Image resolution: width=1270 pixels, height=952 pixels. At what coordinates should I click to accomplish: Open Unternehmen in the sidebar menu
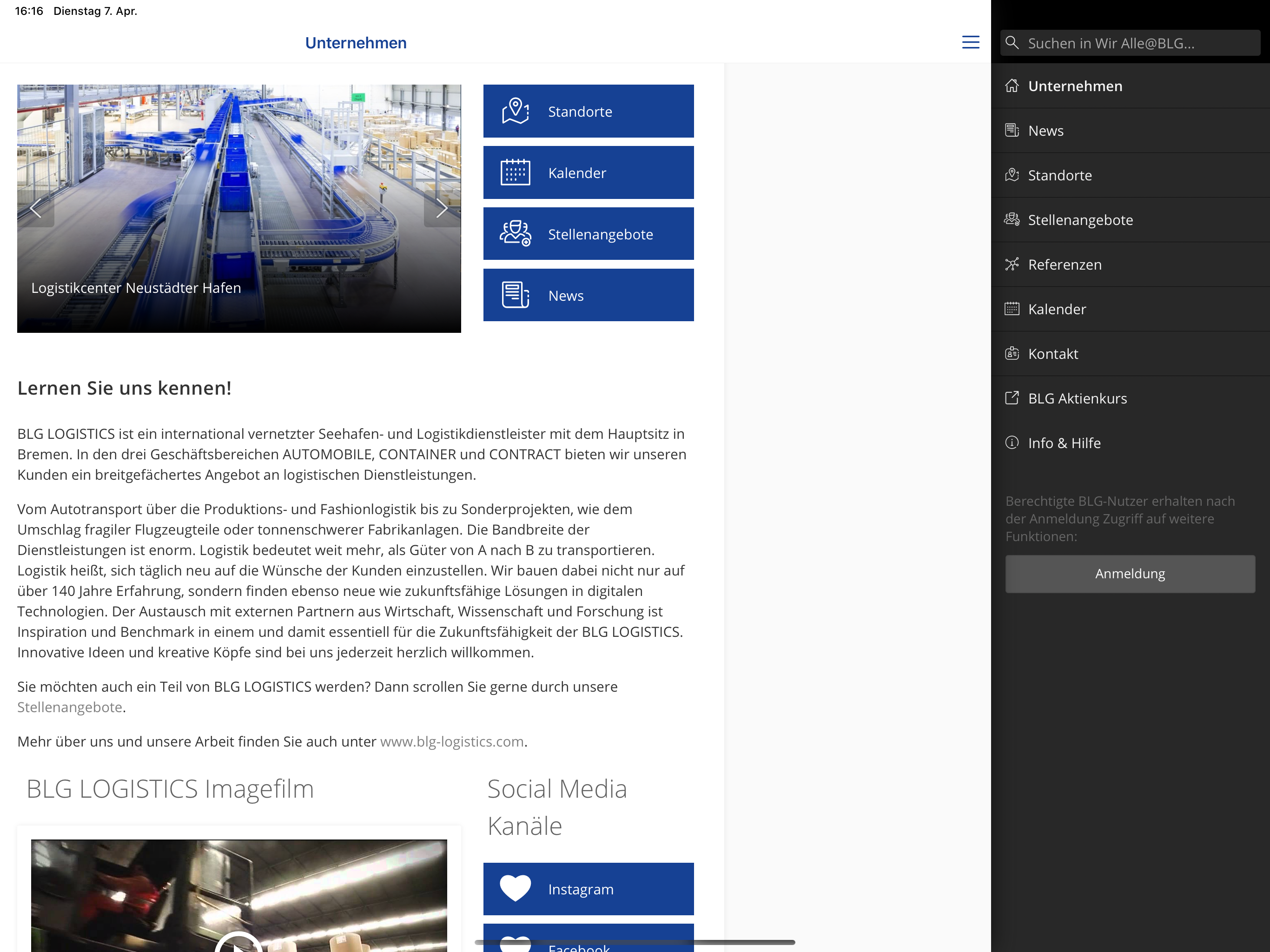(1130, 86)
